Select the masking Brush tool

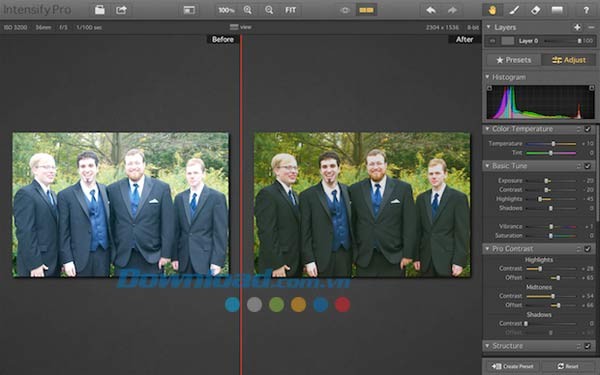514,10
